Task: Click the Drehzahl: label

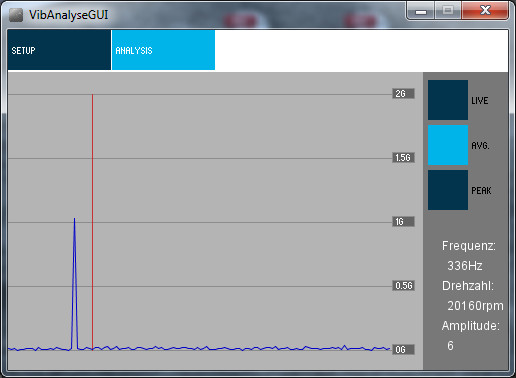Action: point(468,286)
